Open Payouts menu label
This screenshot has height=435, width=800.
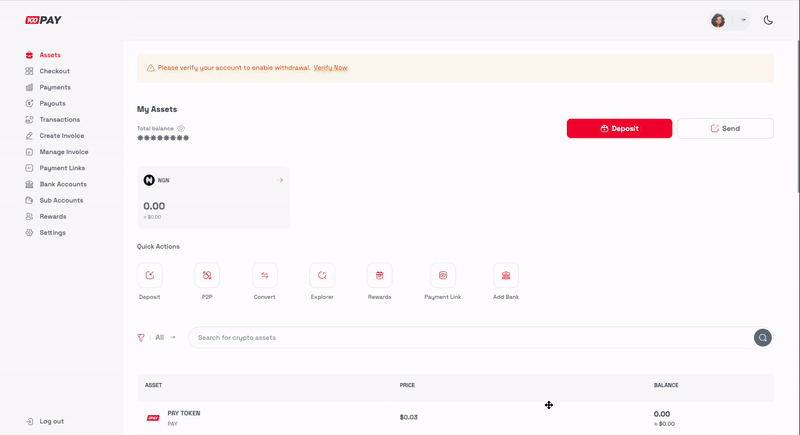coord(53,104)
